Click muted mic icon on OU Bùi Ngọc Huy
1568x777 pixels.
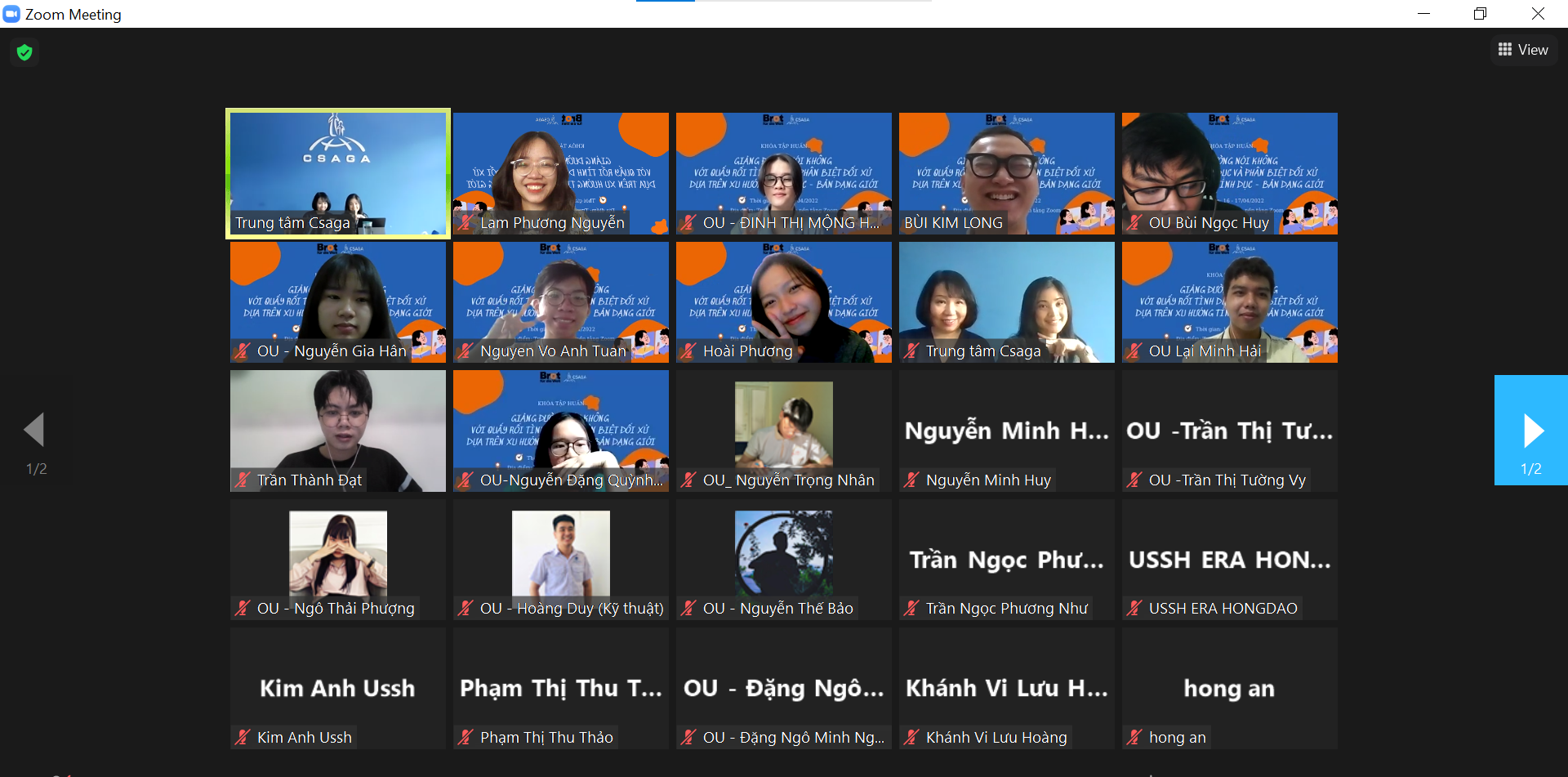pos(1134,223)
